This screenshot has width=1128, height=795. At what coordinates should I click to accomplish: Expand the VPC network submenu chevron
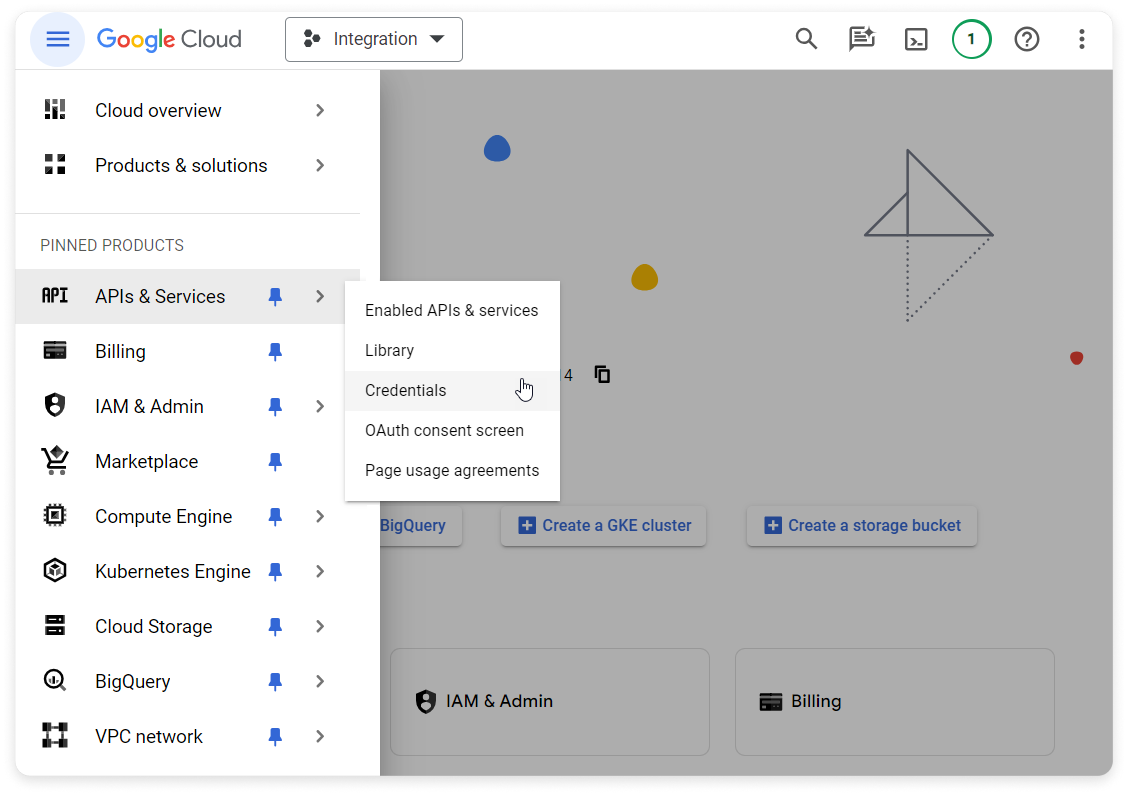tap(320, 737)
